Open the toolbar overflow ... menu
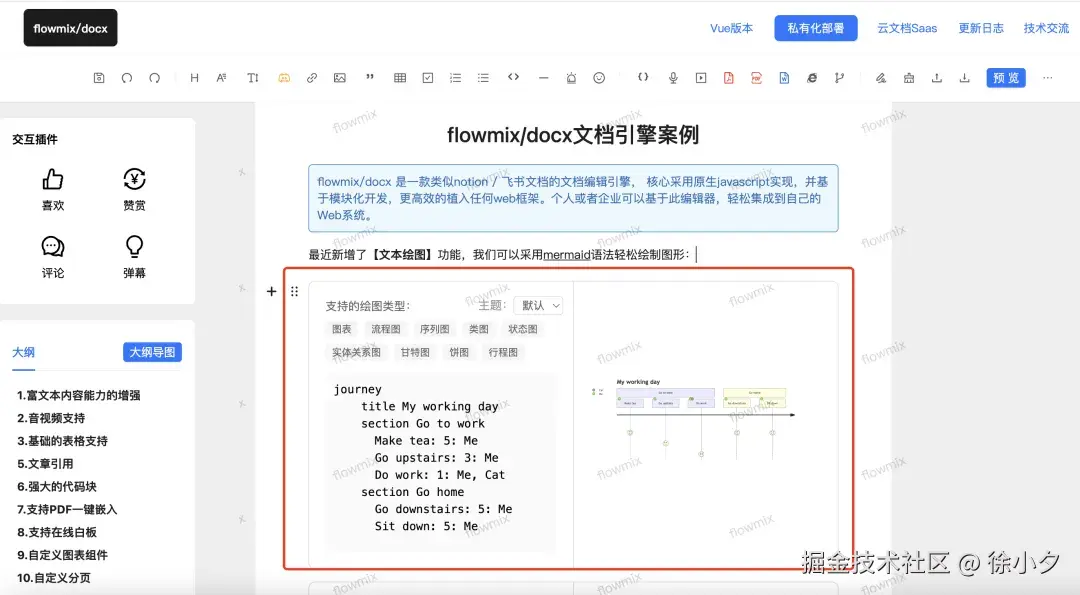1080x595 pixels. point(1047,77)
